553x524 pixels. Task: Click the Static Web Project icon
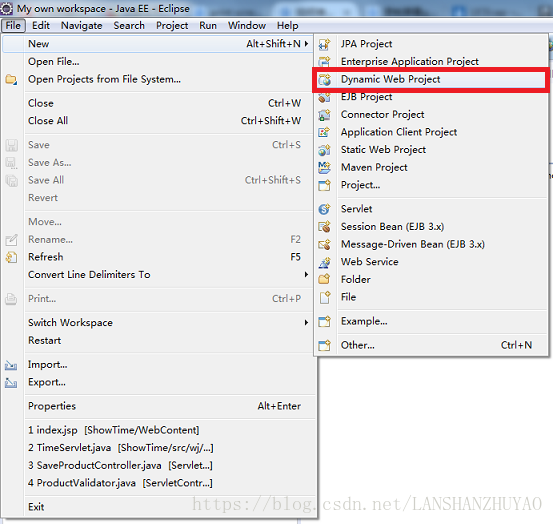pyautogui.click(x=324, y=150)
